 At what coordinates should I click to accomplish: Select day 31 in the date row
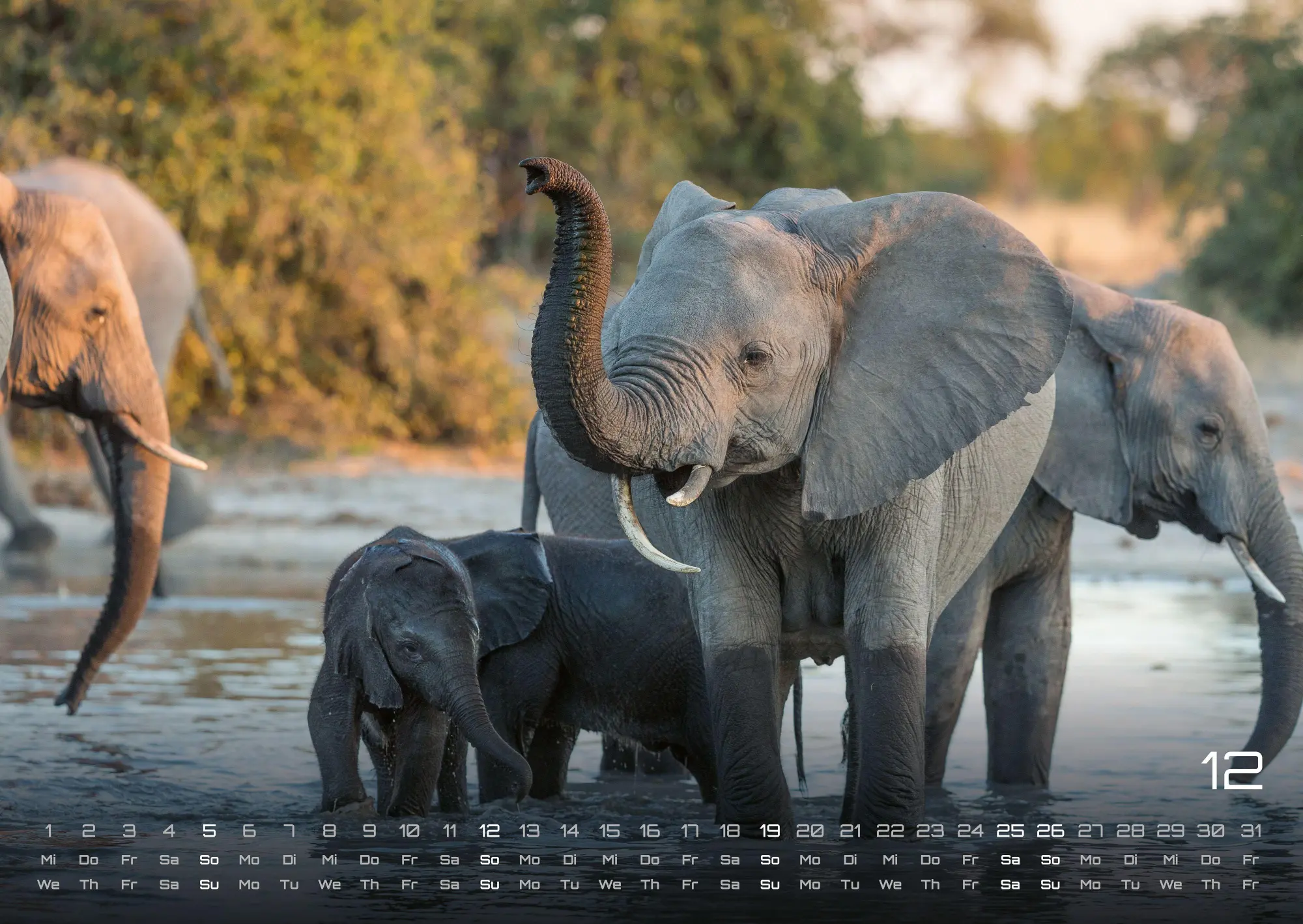click(x=1251, y=831)
